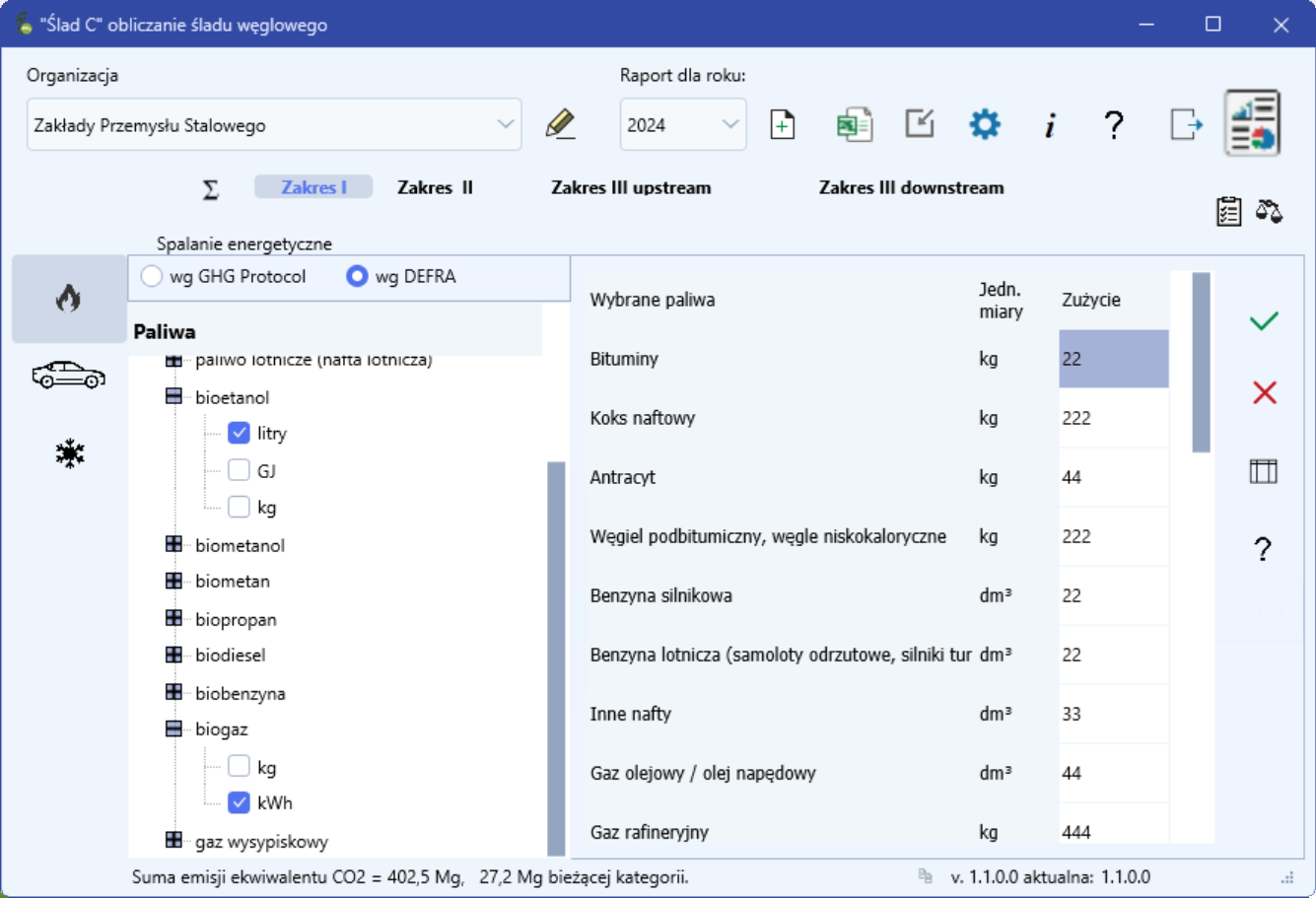
Task: Click the new report document icon
Action: [x=783, y=125]
